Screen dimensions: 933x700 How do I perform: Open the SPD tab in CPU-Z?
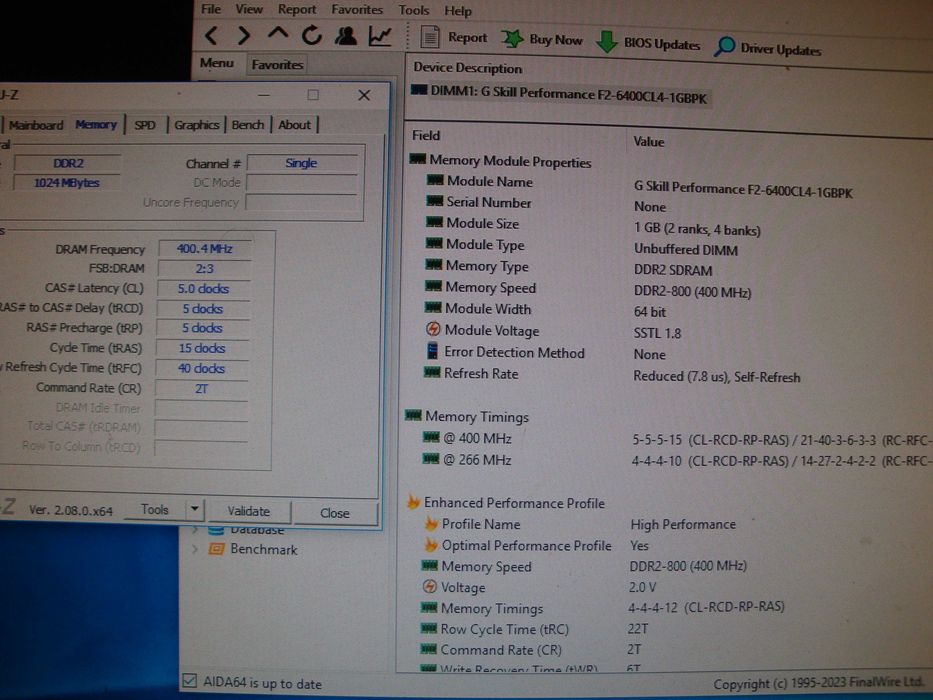tap(145, 125)
